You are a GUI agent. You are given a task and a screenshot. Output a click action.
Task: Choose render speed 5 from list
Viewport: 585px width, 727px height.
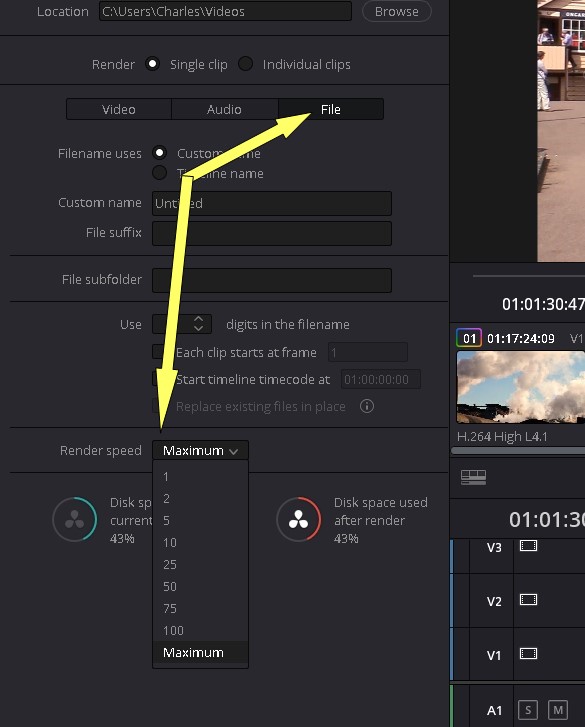[x=200, y=520]
